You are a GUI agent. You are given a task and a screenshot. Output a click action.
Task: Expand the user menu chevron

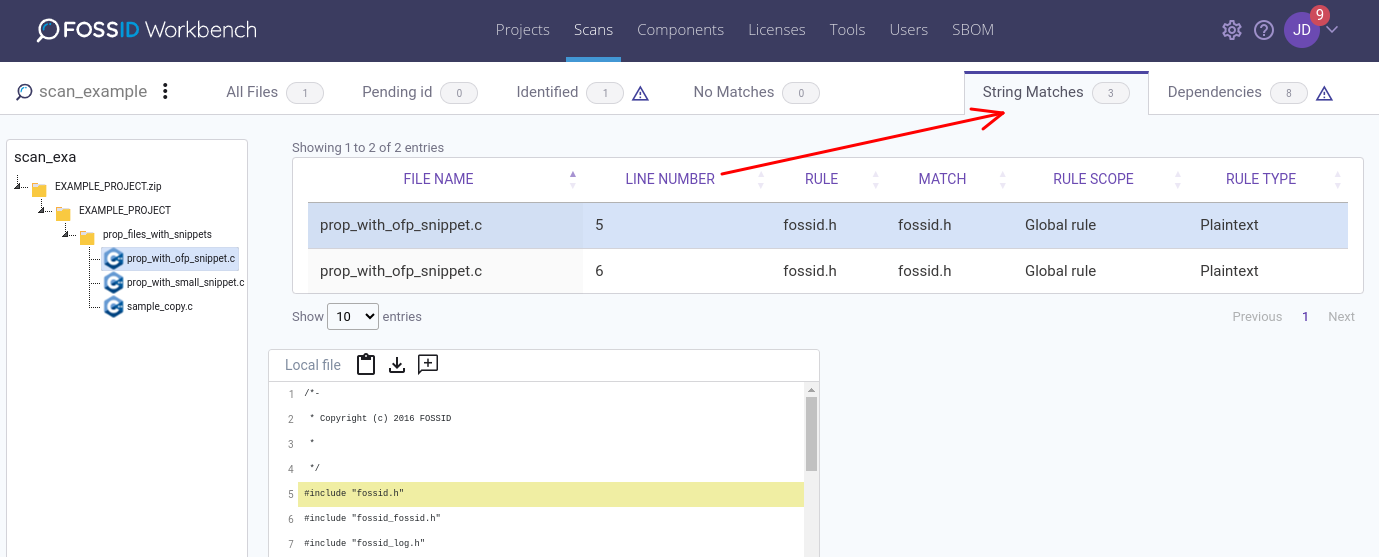pos(1332,29)
